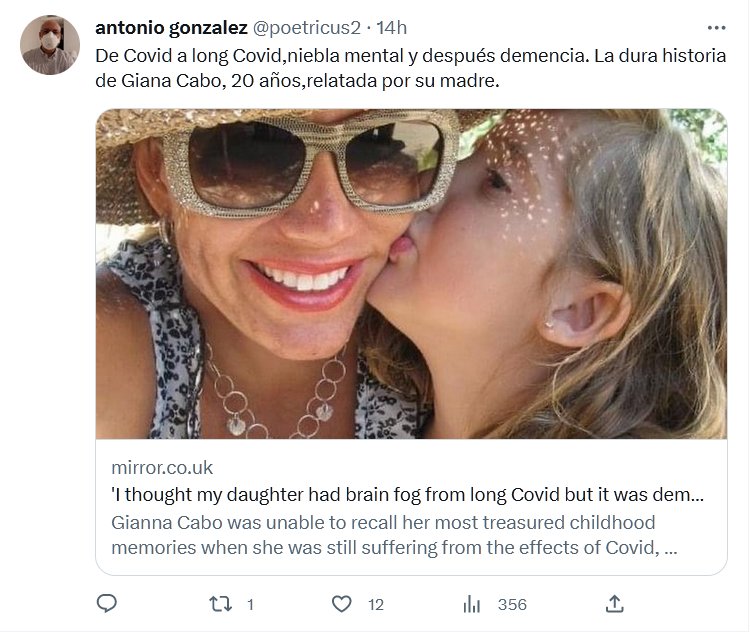Click antonio gonzalez's profile avatar
The image size is (750, 632).
click(49, 45)
